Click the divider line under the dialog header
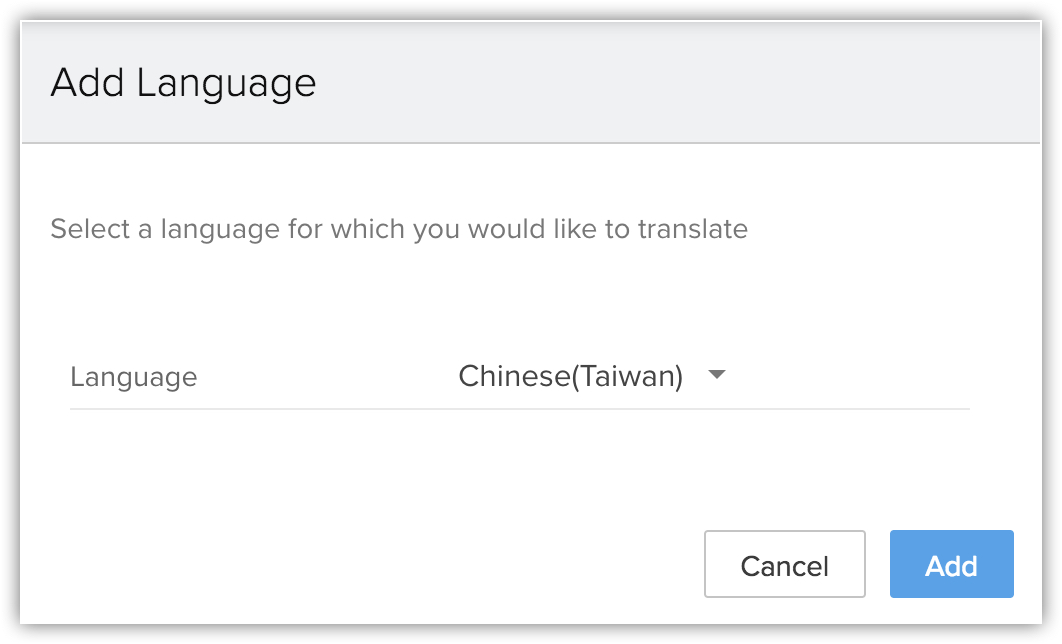This screenshot has height=644, width=1062. tap(530, 143)
